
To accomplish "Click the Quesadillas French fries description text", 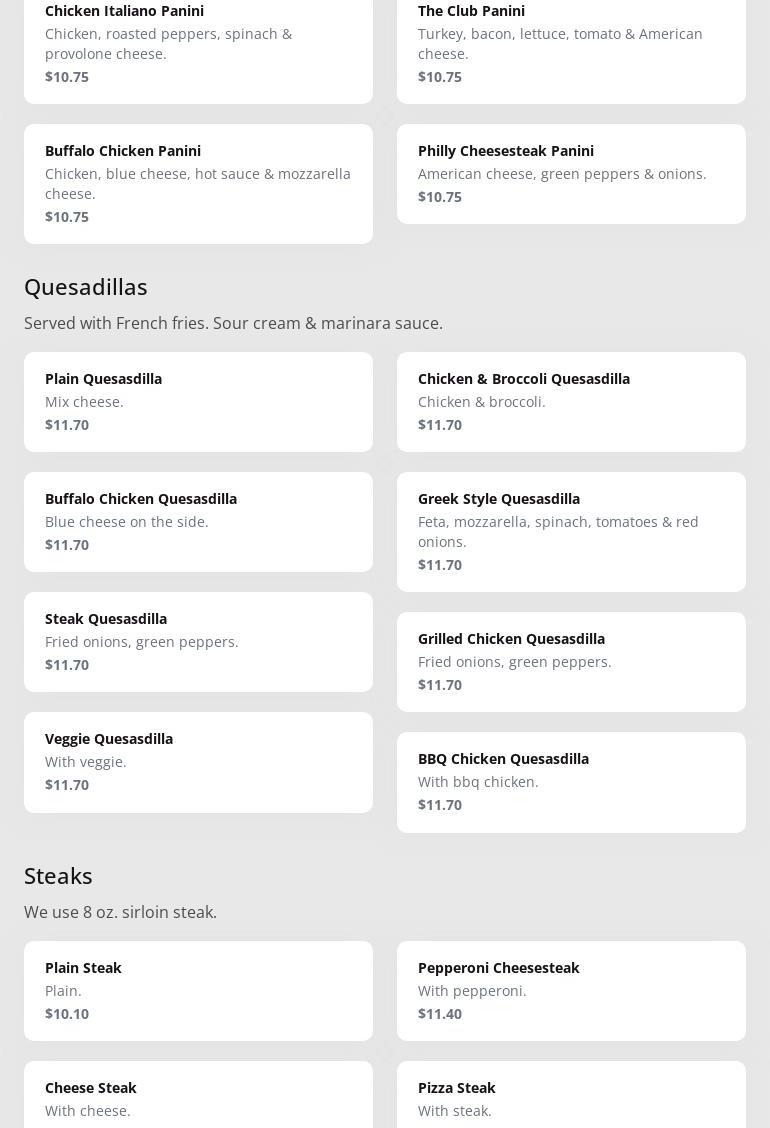I will pyautogui.click(x=233, y=323).
